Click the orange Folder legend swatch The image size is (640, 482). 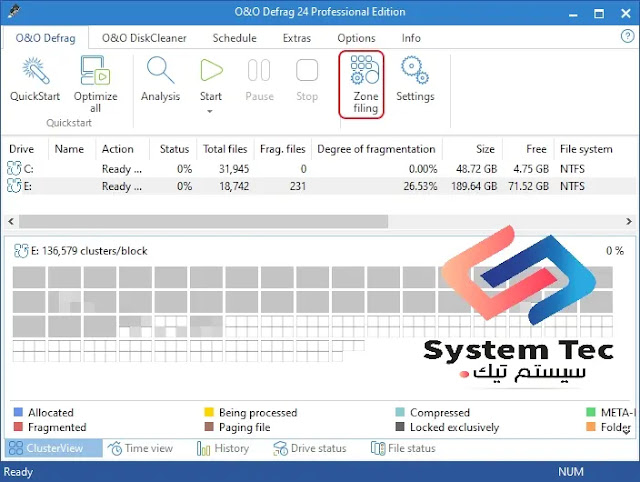point(591,426)
